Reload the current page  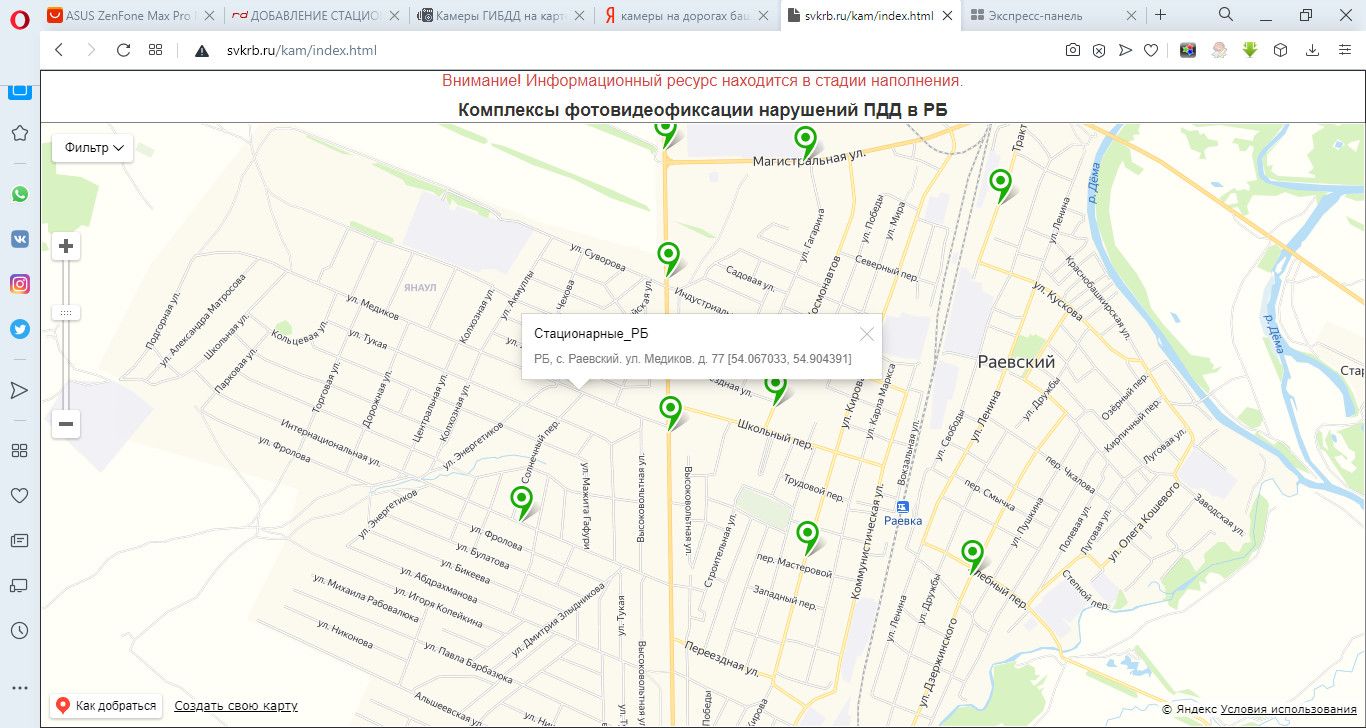pos(123,50)
